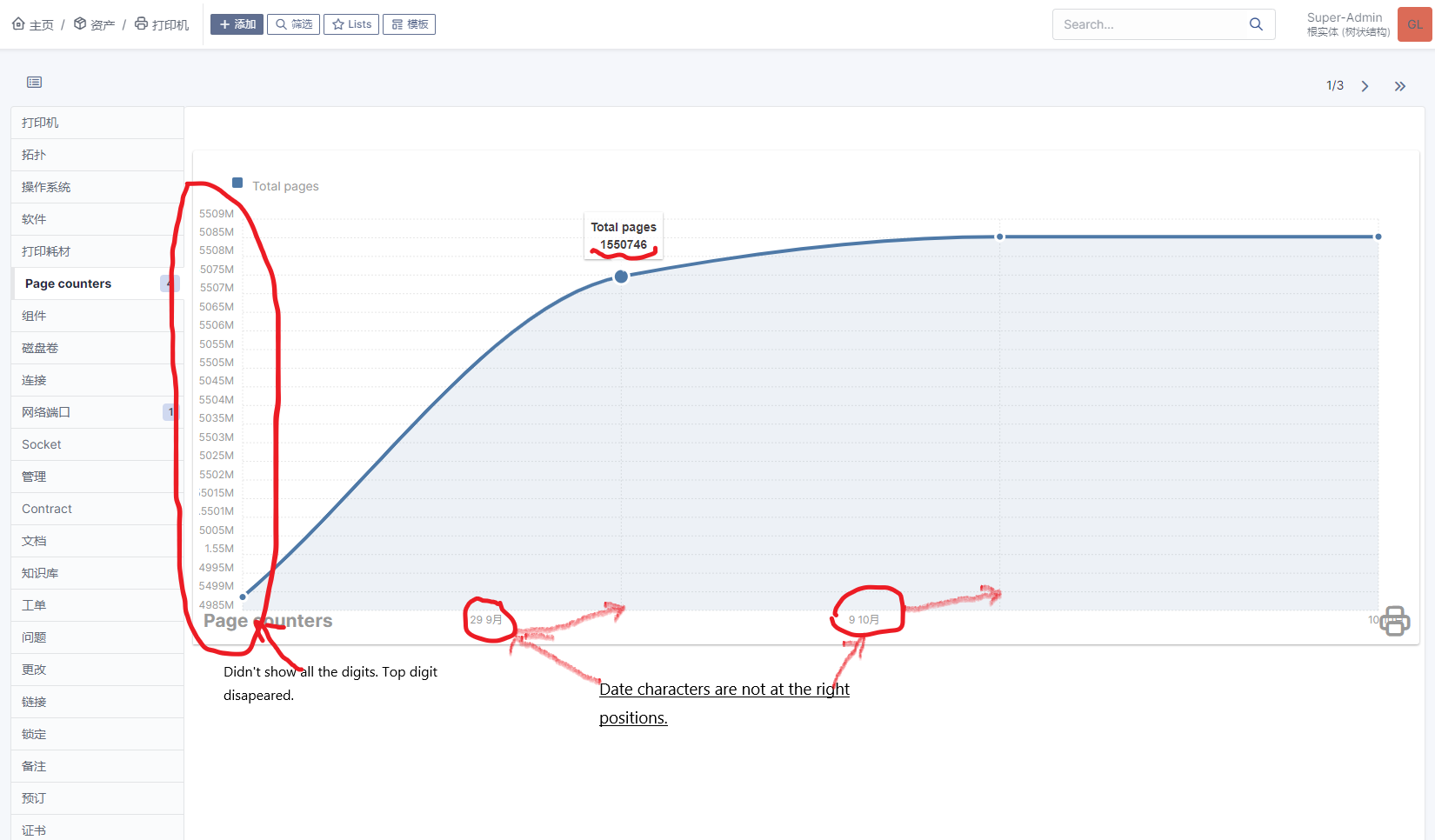Click the 1550746 data point on the line chart
Viewport: 1435px width, 840px height.
tap(621, 276)
